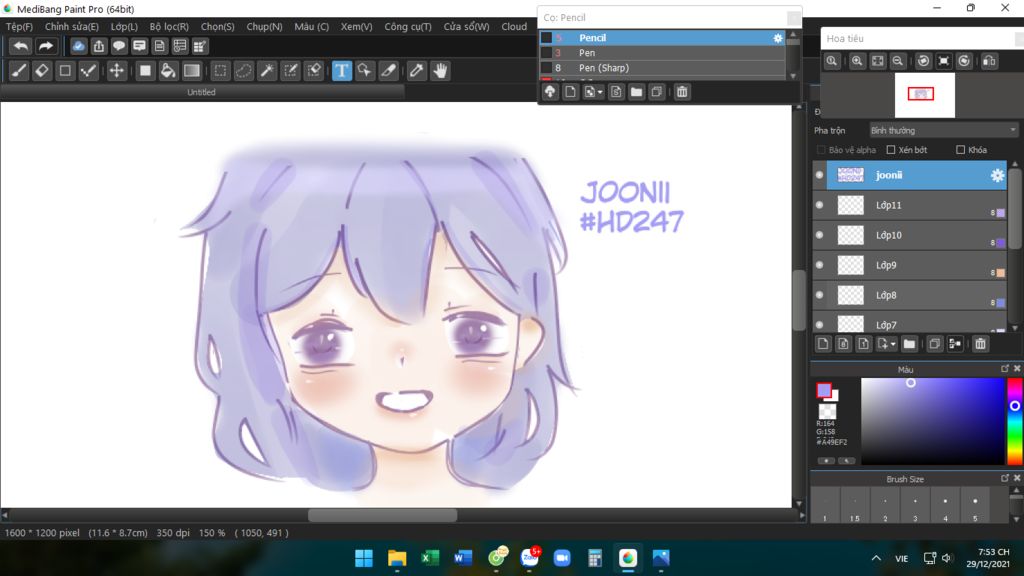Click the Redo arrow
Viewport: 1024px width, 576px height.
[45, 46]
